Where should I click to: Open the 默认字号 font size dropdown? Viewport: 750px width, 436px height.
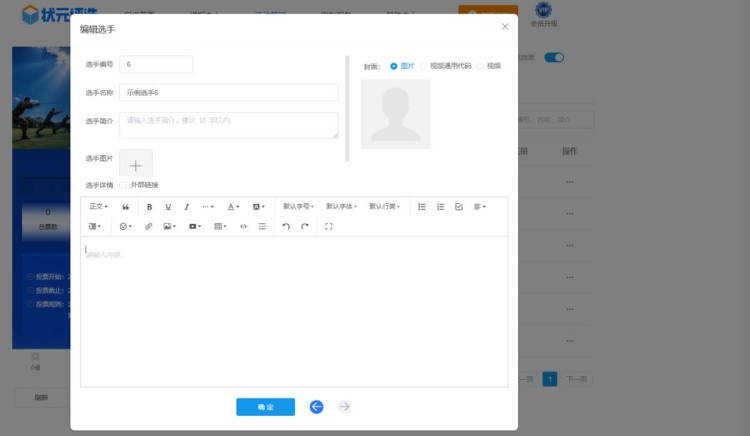coord(298,207)
